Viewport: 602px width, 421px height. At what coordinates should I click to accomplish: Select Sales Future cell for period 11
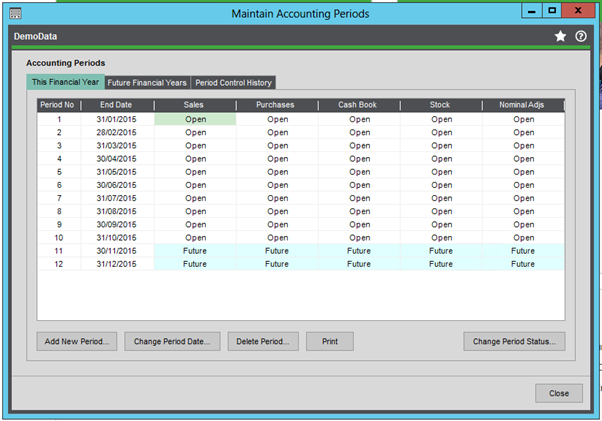coord(195,251)
